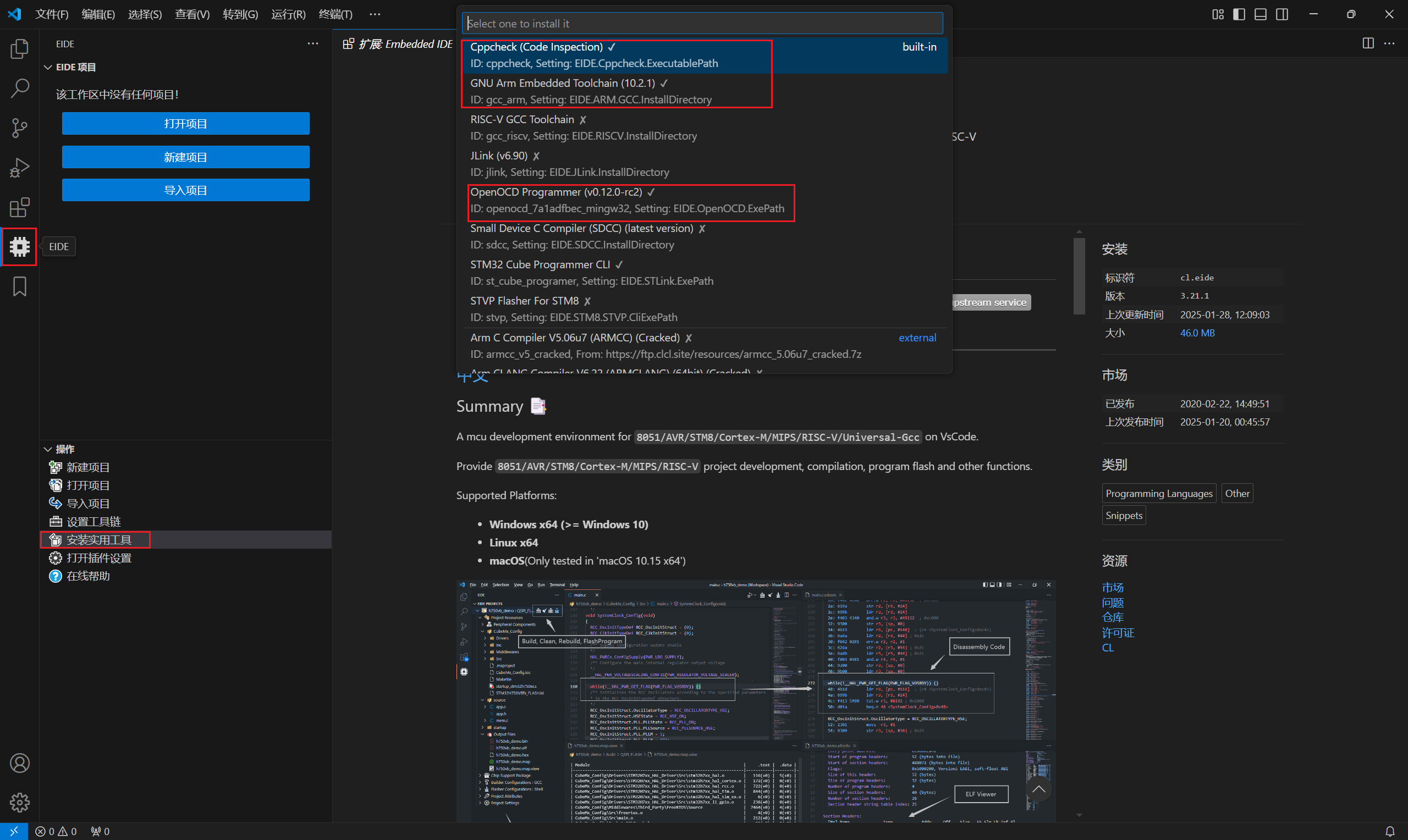This screenshot has height=840, width=1408.
Task: Toggle the bottom panel layout icon
Action: [1260, 14]
